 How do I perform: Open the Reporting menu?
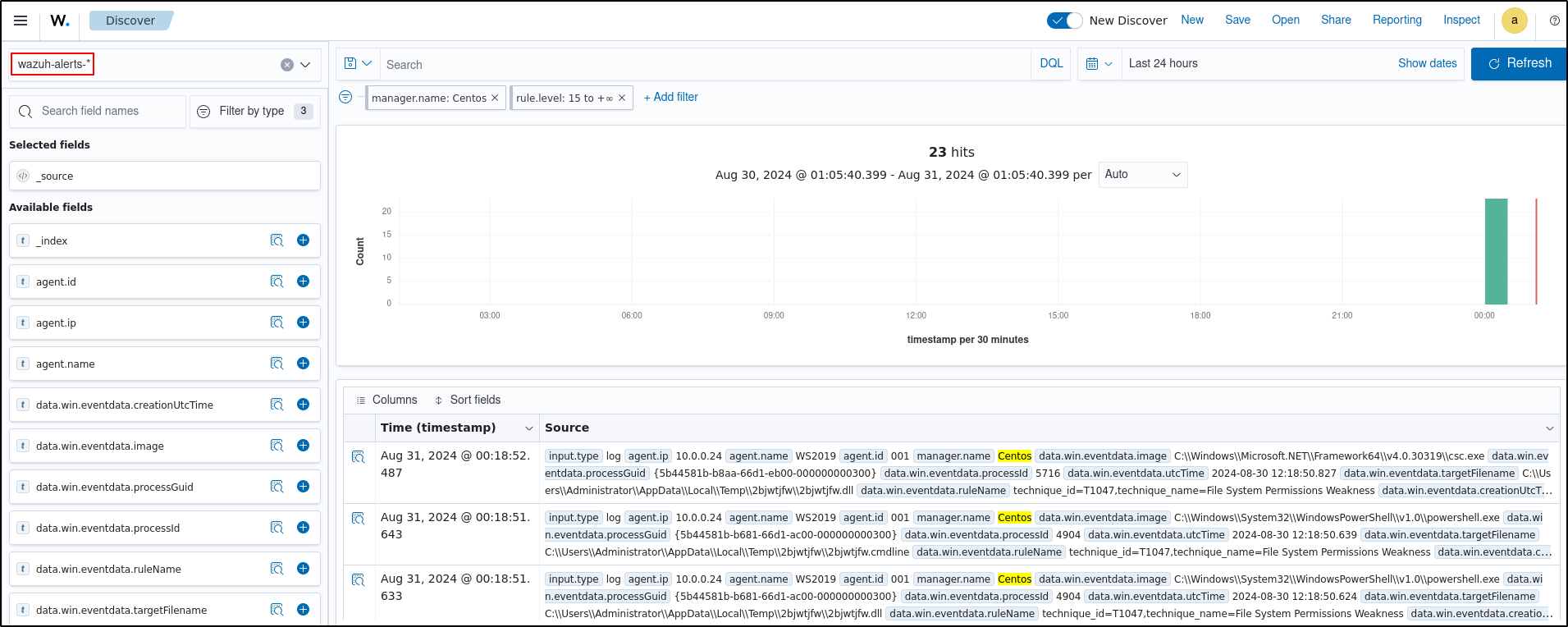coord(1397,21)
